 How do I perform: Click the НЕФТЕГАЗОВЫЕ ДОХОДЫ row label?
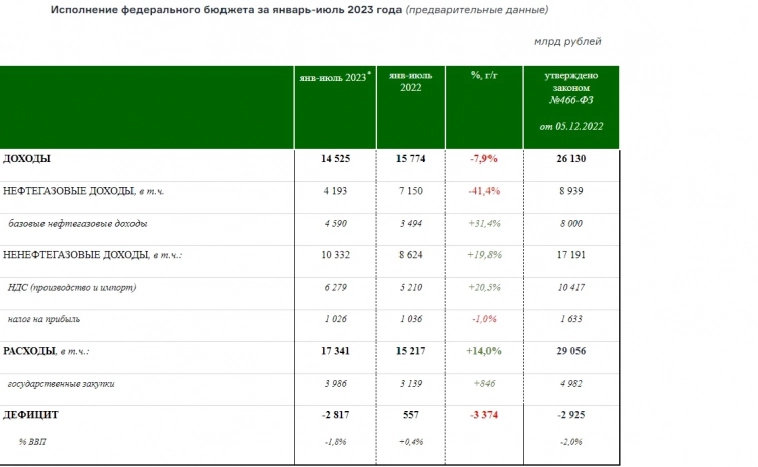click(x=77, y=190)
